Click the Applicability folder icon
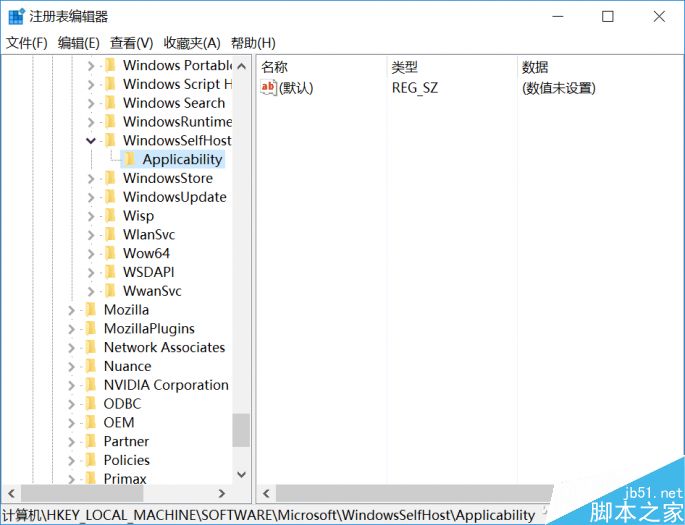Screen dimensions: 685x525 [x=129, y=159]
